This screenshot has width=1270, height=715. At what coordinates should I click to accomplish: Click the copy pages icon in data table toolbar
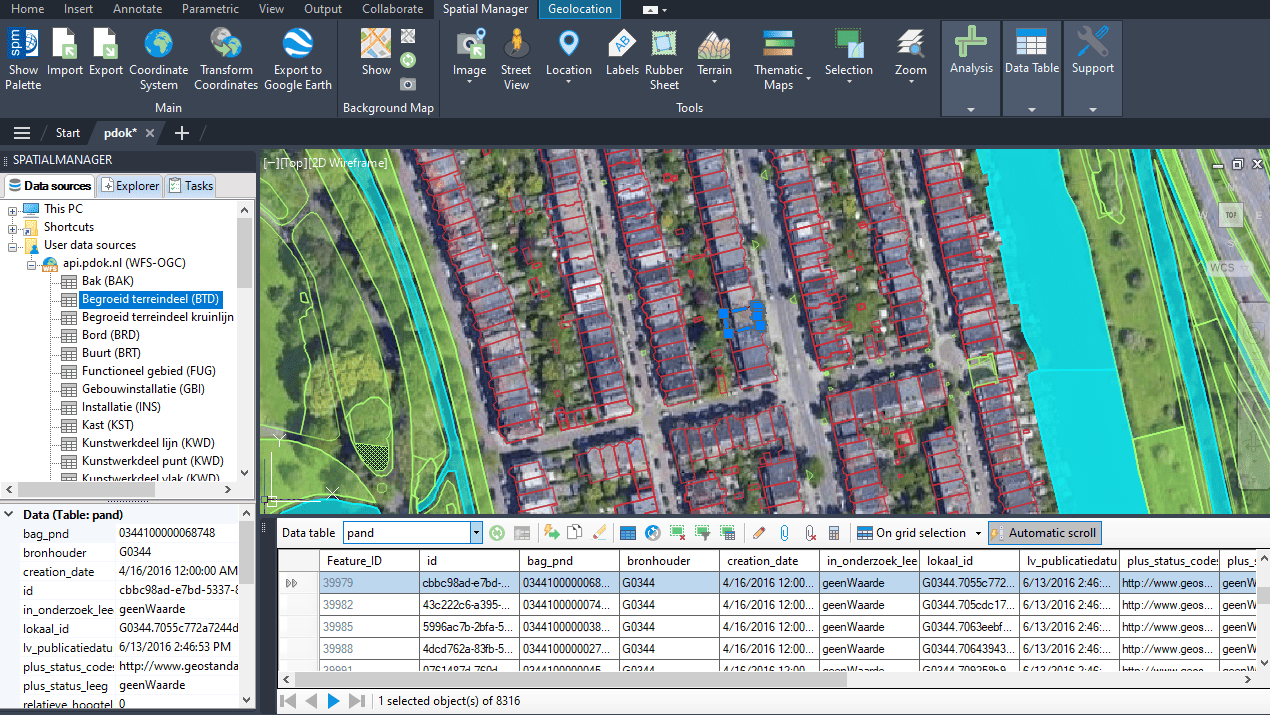coord(575,533)
